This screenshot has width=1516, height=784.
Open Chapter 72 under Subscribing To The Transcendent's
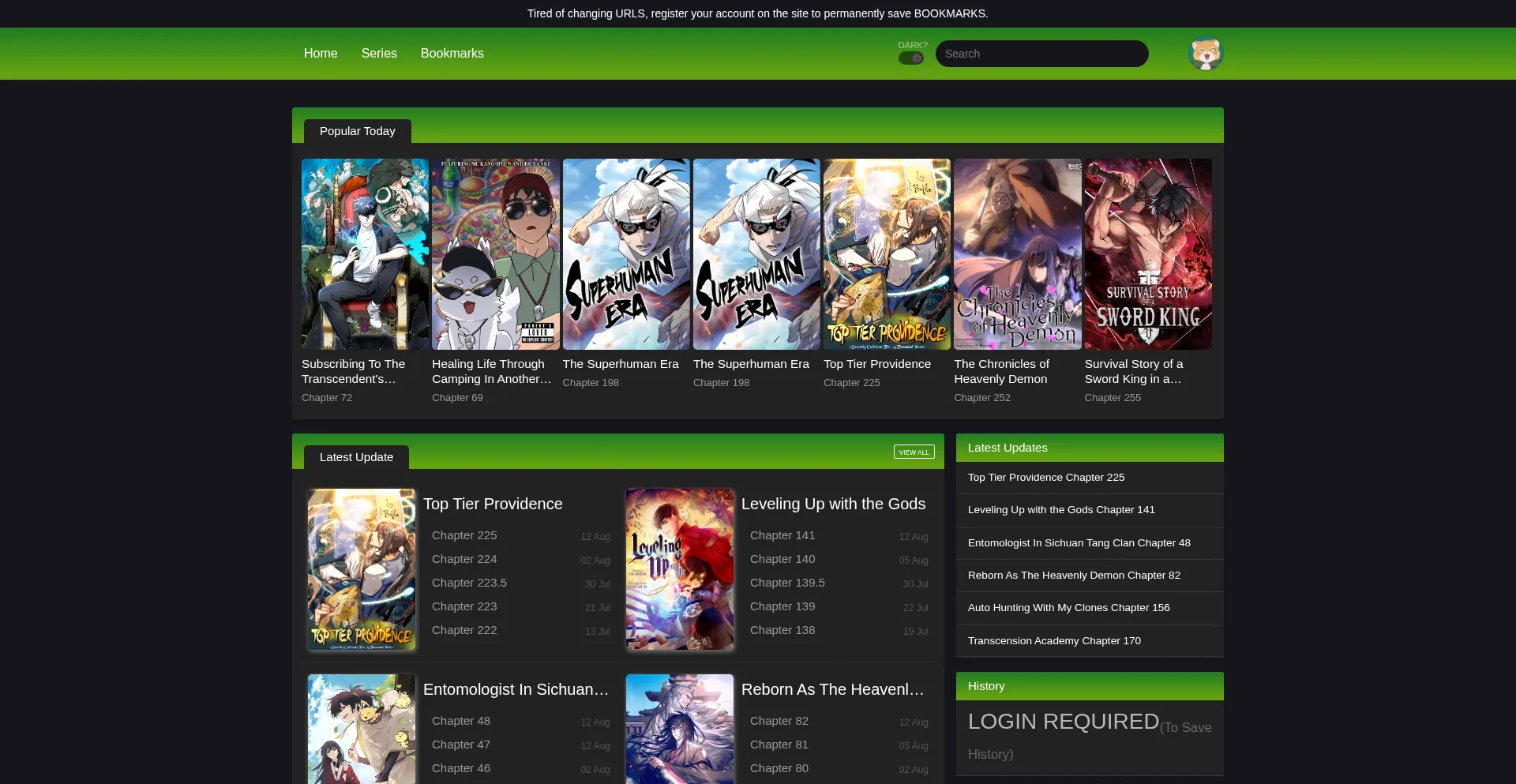tap(327, 398)
